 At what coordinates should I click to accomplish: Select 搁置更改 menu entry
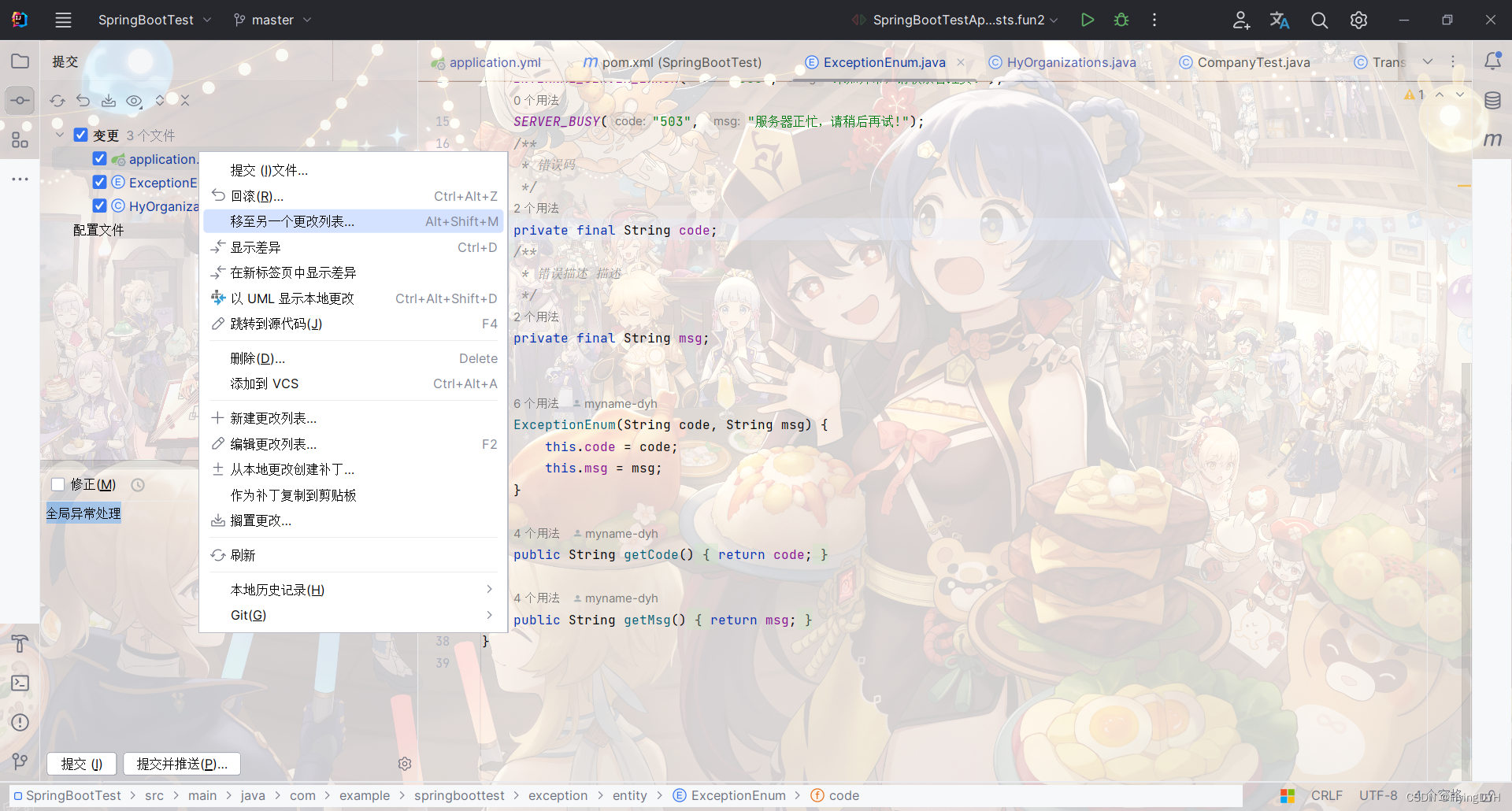[x=353, y=520]
